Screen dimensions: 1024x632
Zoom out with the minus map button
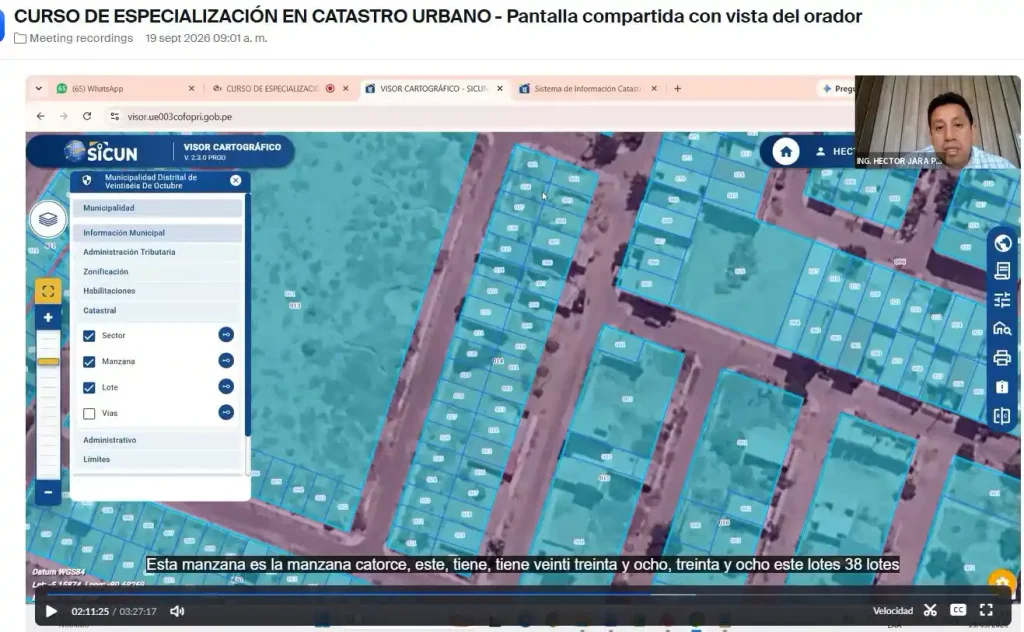(x=48, y=492)
